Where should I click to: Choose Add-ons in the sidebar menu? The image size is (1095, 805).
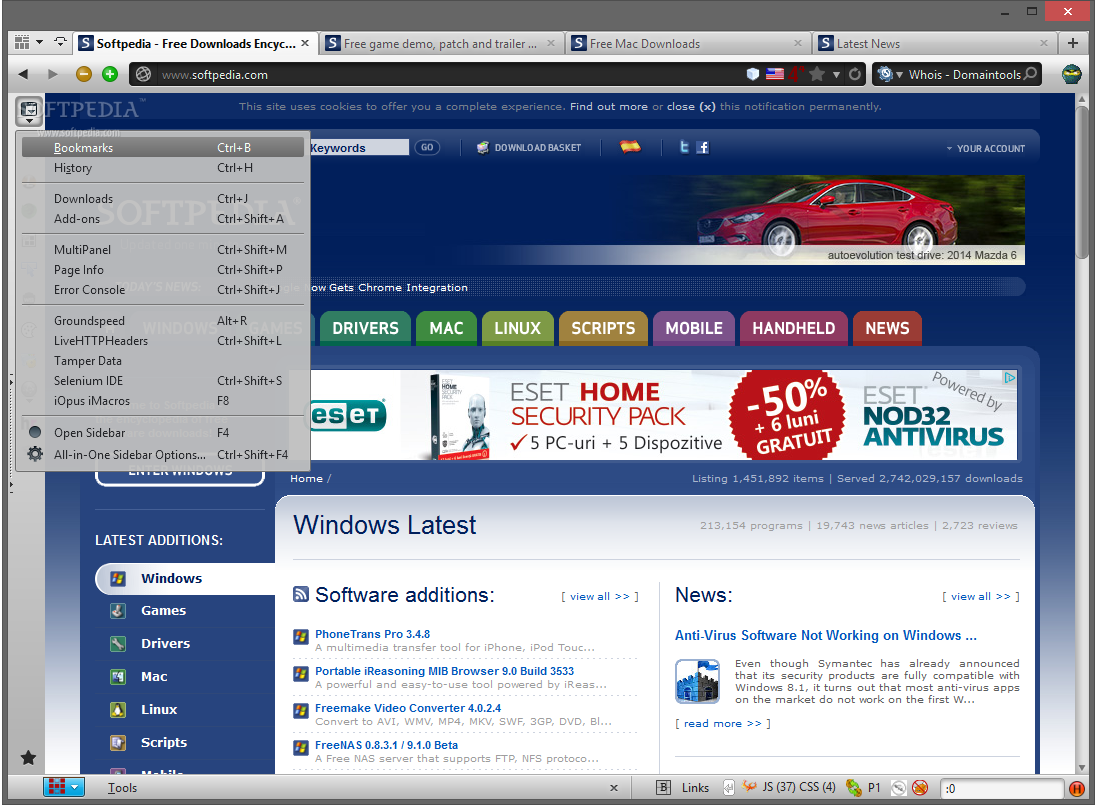tap(163, 219)
